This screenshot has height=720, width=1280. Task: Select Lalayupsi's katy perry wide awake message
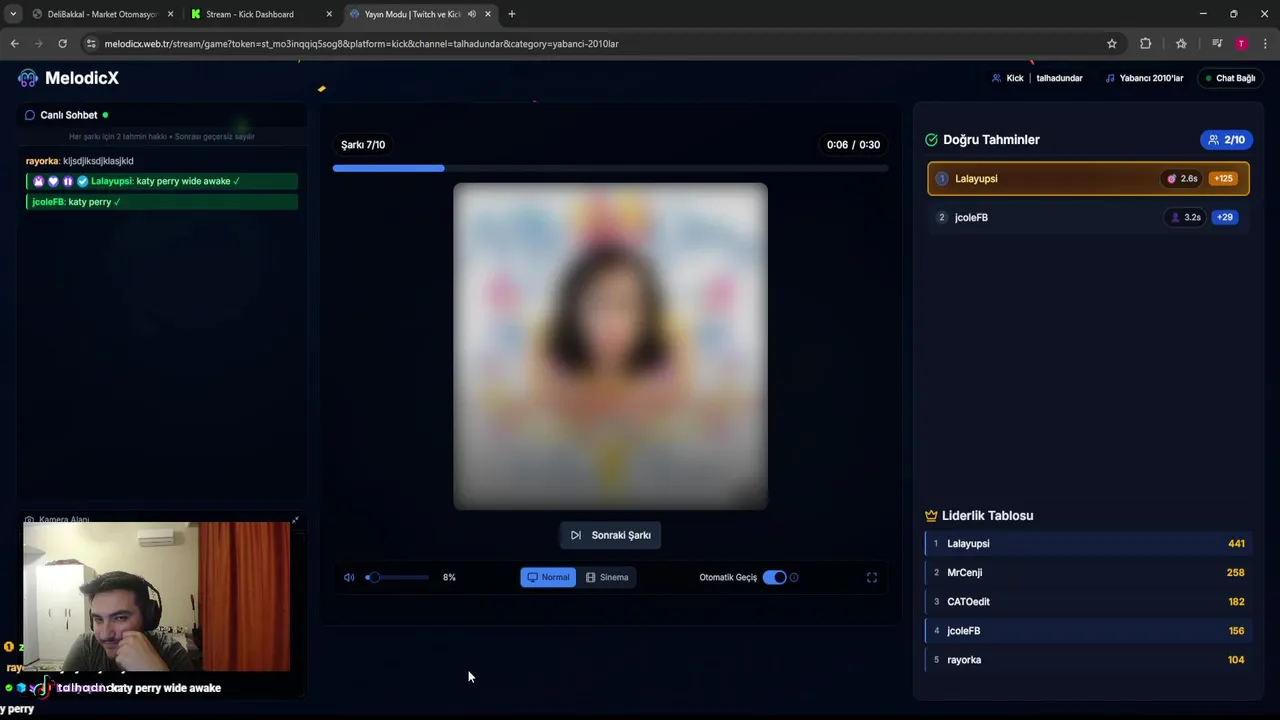[x=162, y=181]
